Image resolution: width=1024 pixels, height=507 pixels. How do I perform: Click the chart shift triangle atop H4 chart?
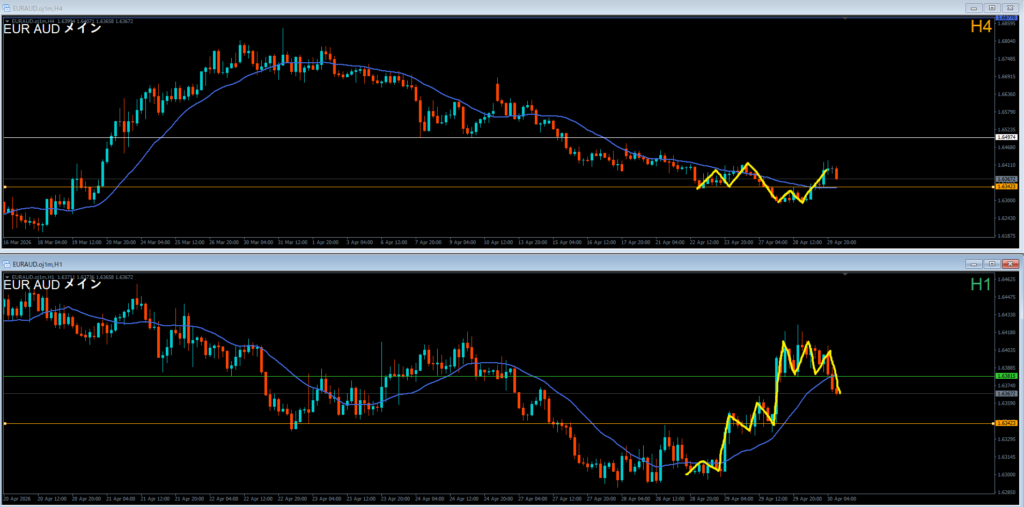[x=845, y=19]
